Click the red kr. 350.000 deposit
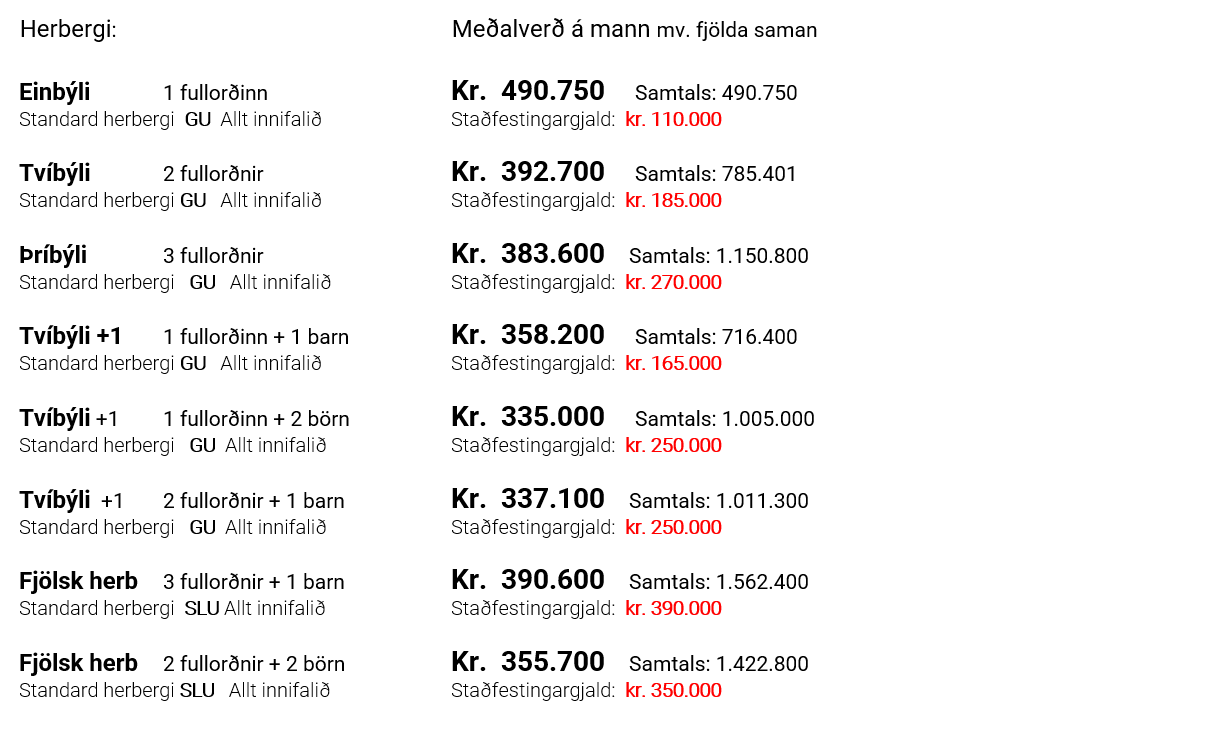Screen dimensions: 1232x730 pyautogui.click(x=673, y=690)
